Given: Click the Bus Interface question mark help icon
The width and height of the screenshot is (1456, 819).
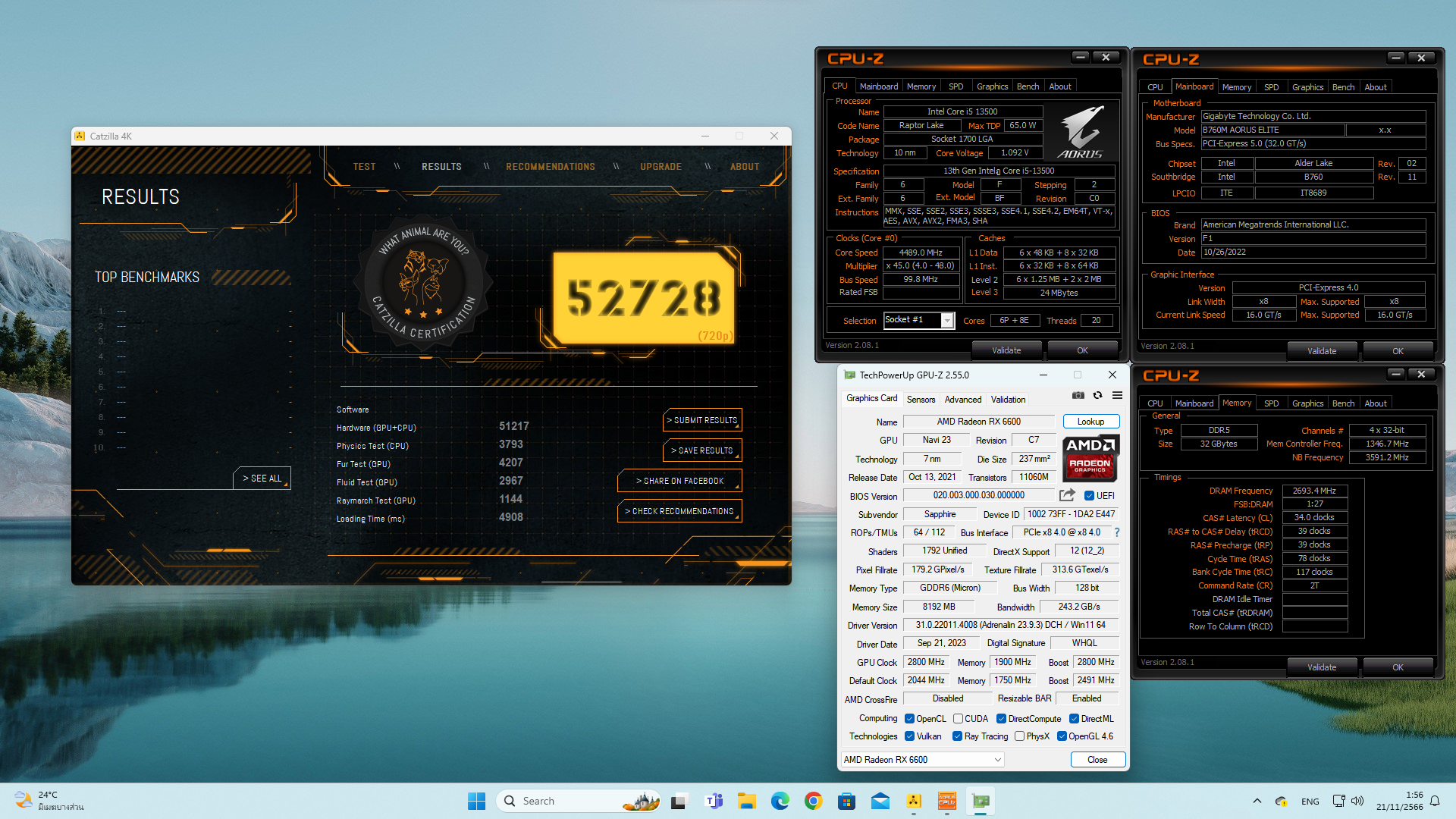Looking at the screenshot, I should coord(1117,532).
